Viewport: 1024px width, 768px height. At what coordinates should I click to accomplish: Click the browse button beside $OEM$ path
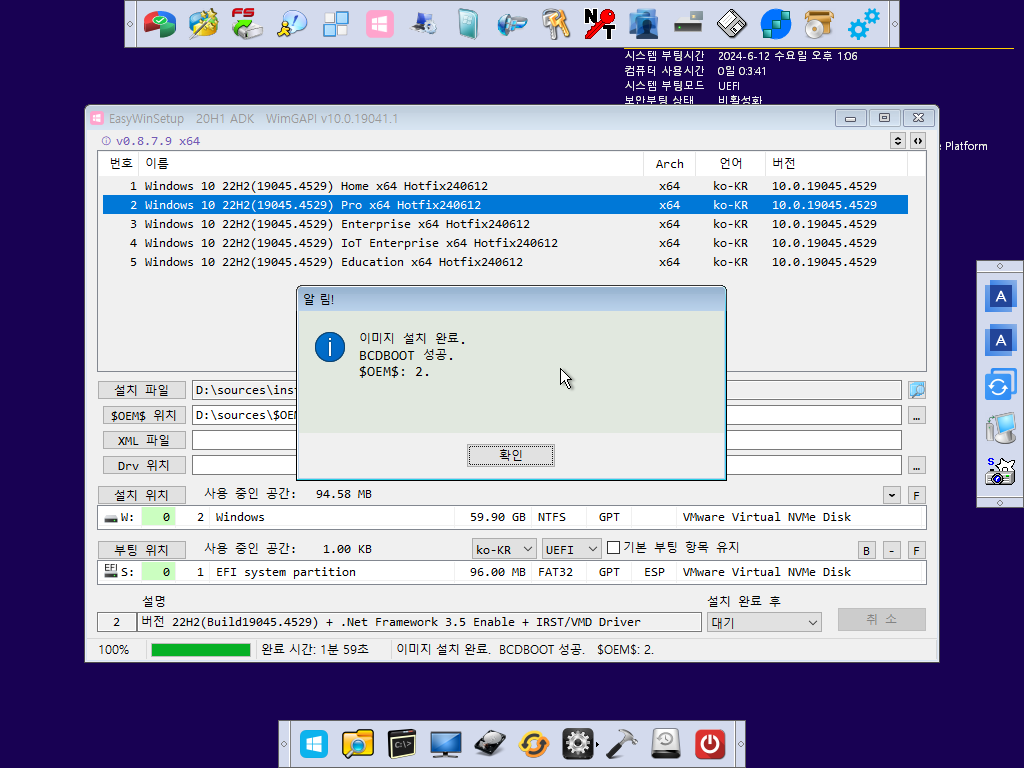point(917,416)
